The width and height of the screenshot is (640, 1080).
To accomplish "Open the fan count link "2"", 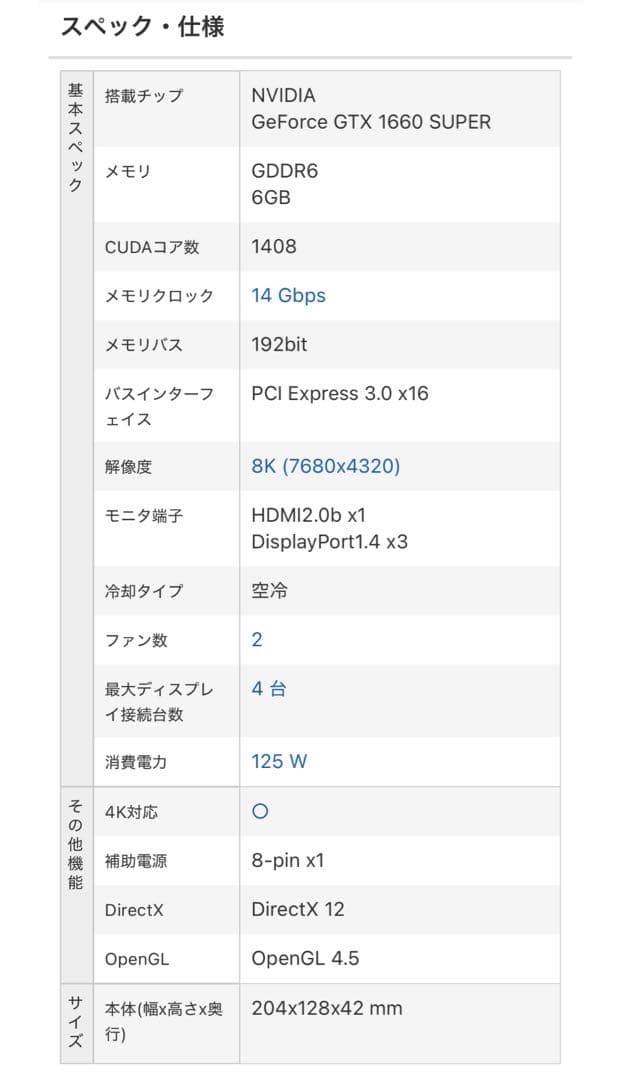I will (x=257, y=640).
